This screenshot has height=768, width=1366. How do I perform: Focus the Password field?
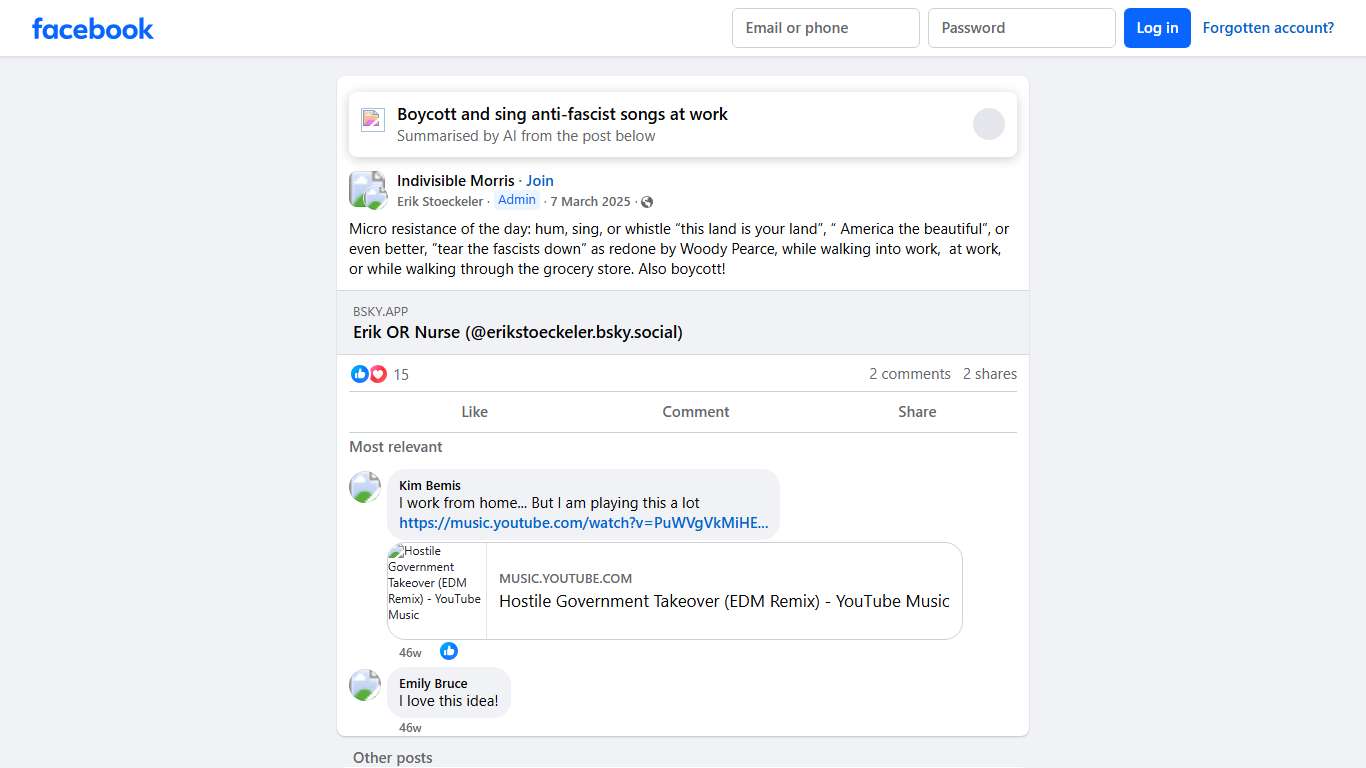pyautogui.click(x=1021, y=28)
